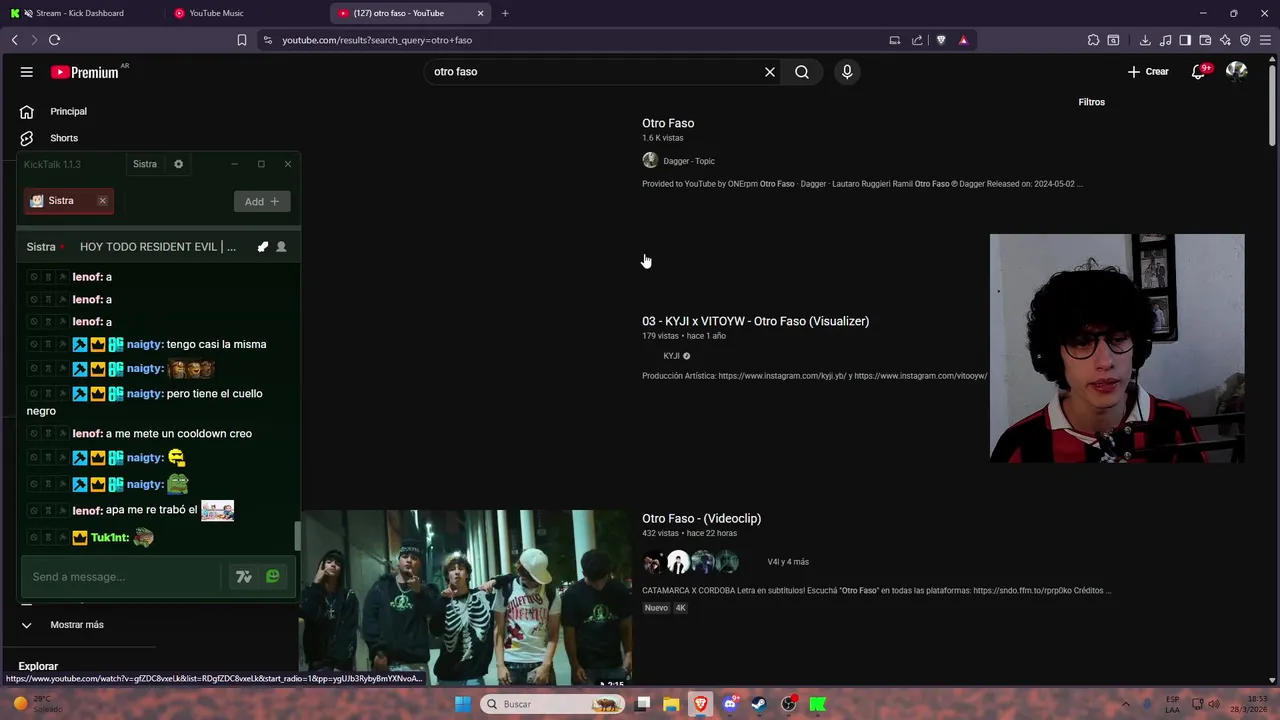Open browser downloads icon
The image size is (1280, 720).
tap(1145, 40)
